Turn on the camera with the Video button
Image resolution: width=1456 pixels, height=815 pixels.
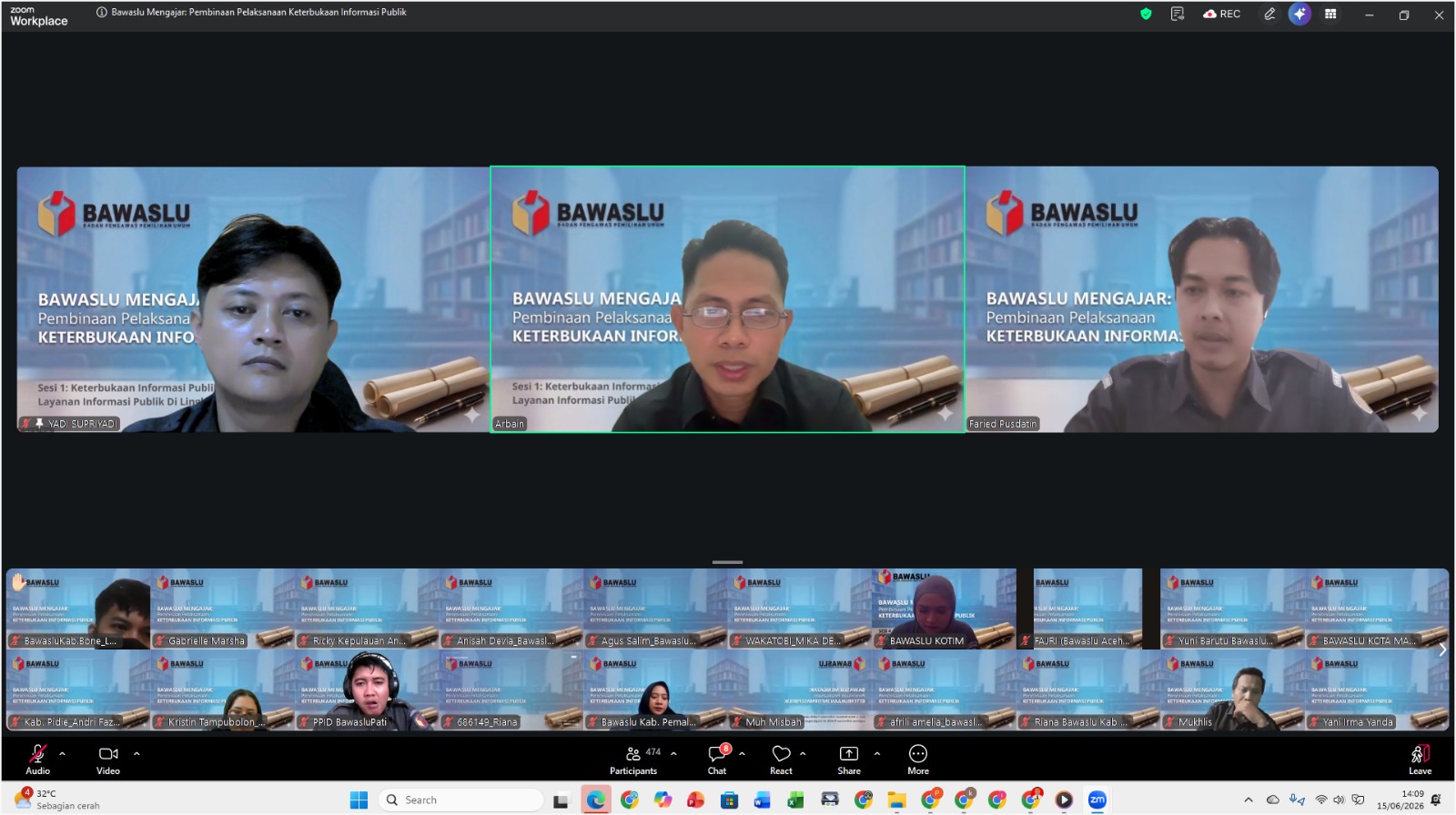[x=108, y=760]
